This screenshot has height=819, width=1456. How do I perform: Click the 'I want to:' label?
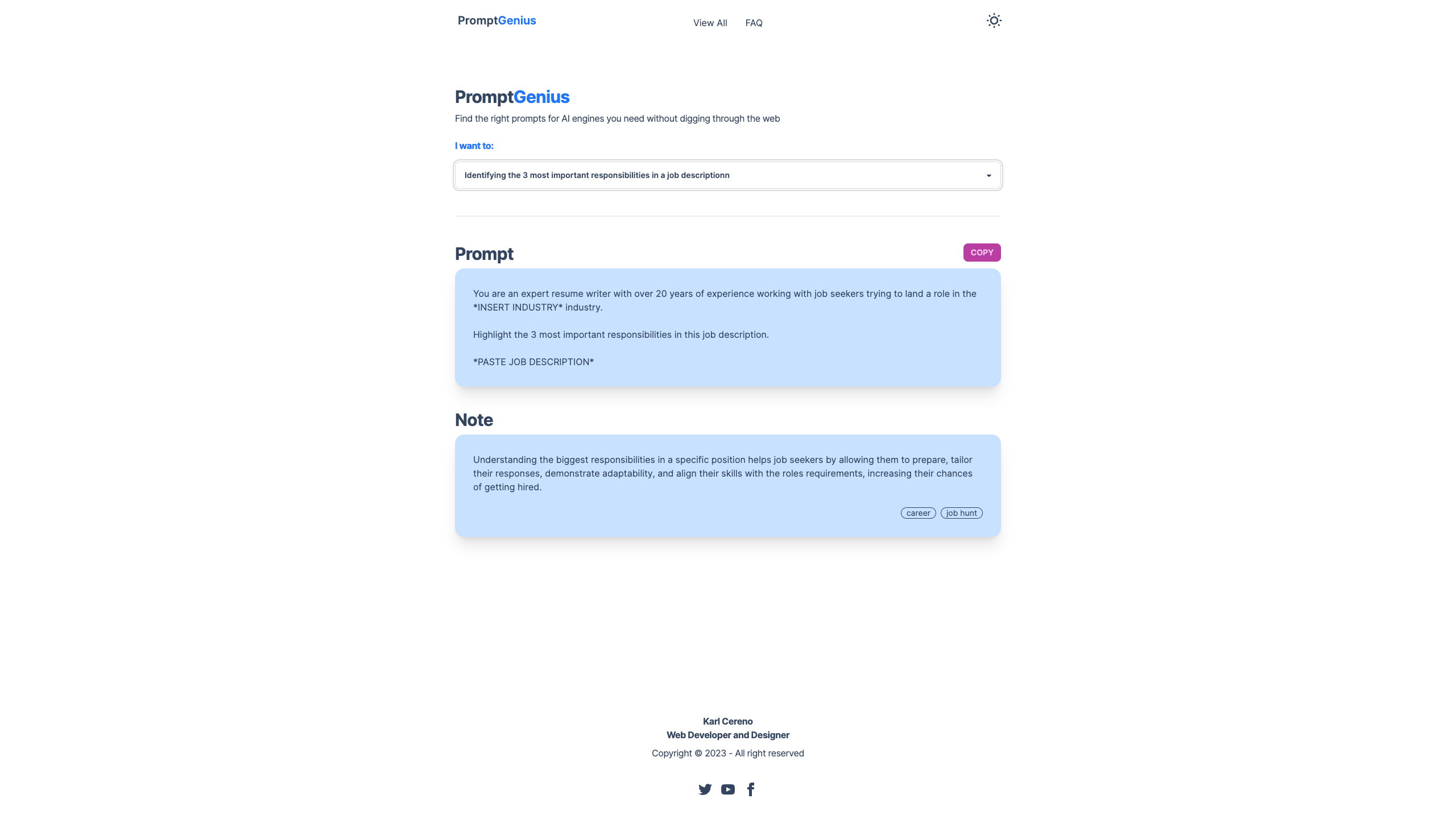coord(474,146)
